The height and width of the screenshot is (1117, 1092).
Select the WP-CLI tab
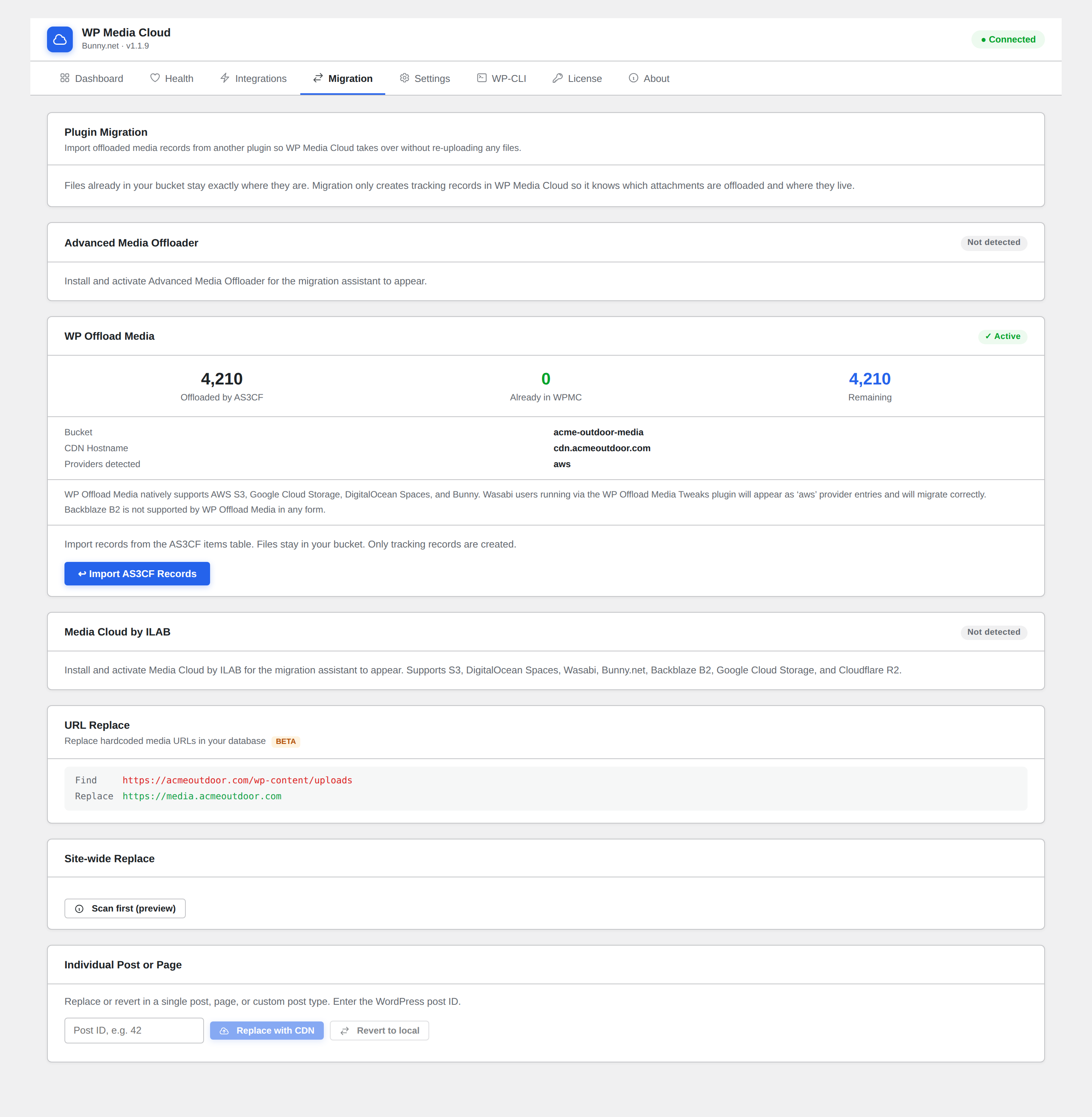pos(502,78)
